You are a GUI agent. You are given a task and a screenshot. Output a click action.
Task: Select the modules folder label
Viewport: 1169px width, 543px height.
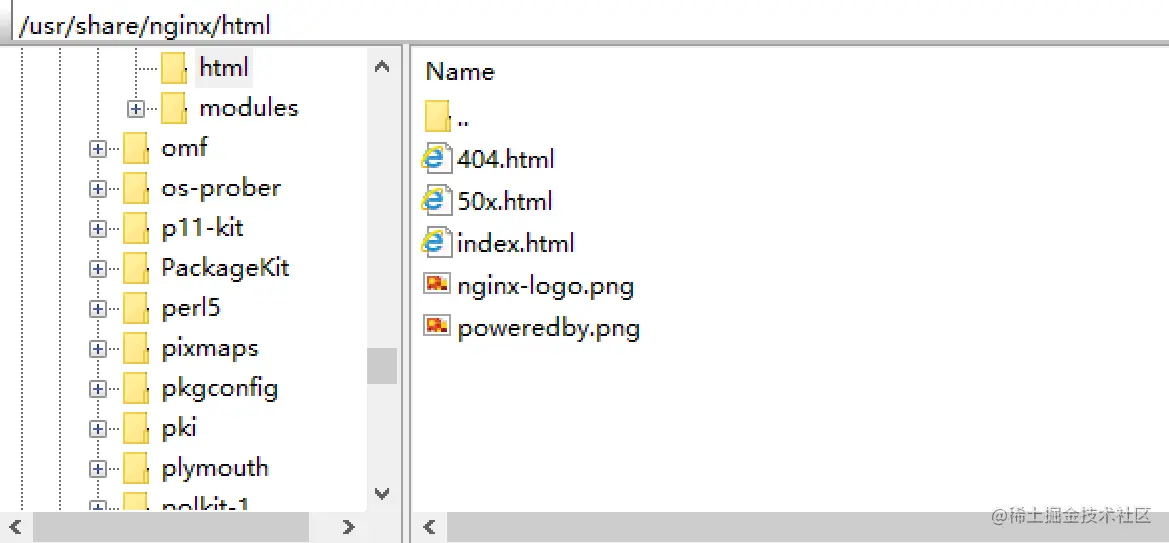pos(249,108)
